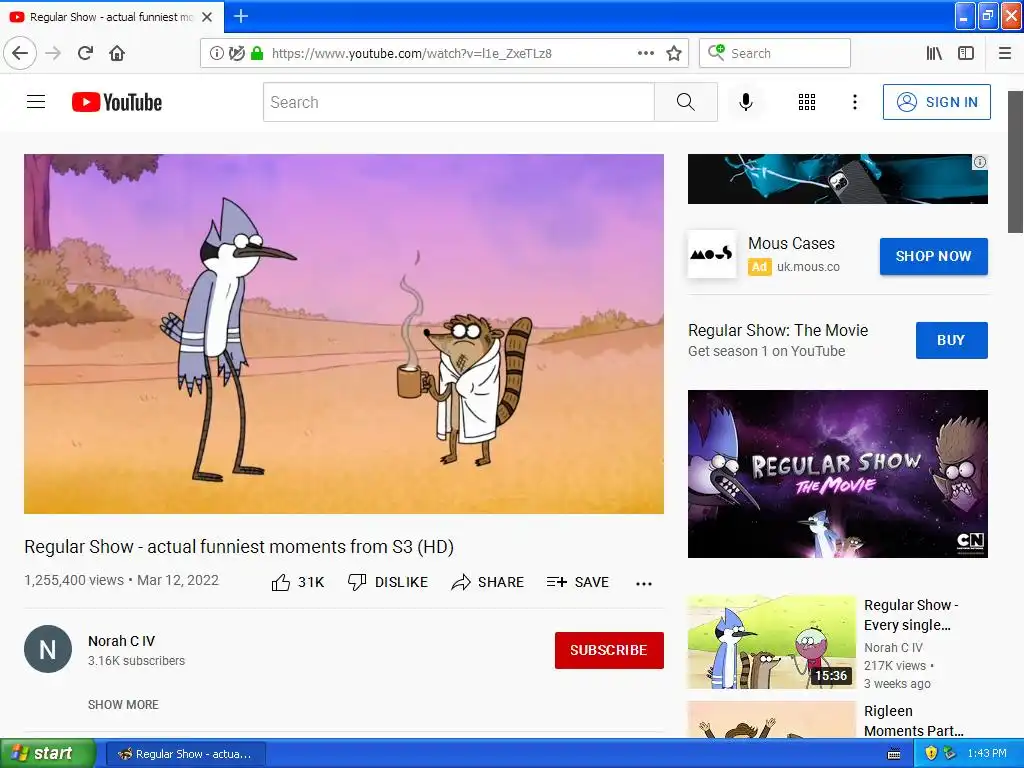Close the Regular Show tab

pyautogui.click(x=207, y=17)
